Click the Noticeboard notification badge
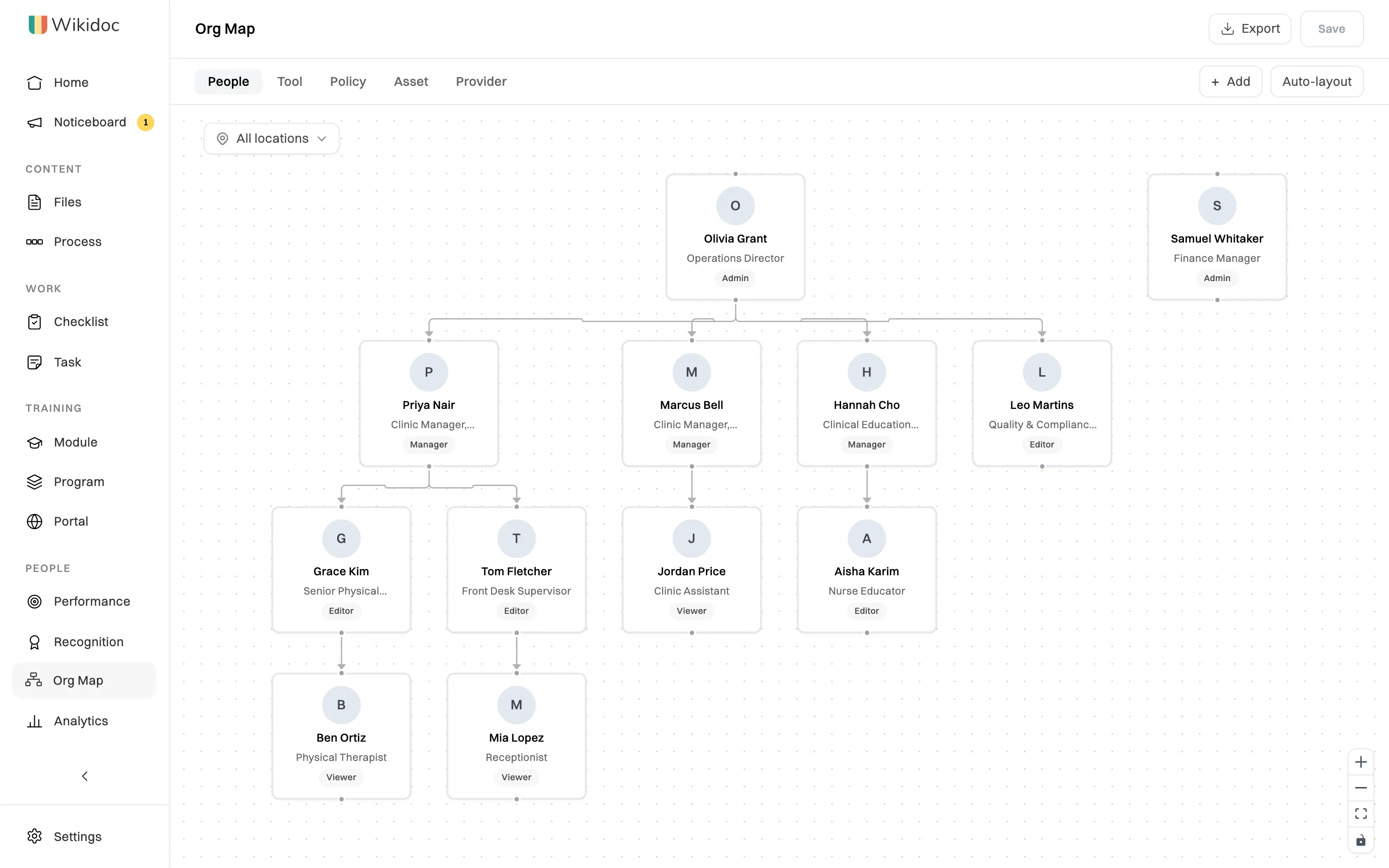Screen dimensions: 1389x868 (145, 122)
